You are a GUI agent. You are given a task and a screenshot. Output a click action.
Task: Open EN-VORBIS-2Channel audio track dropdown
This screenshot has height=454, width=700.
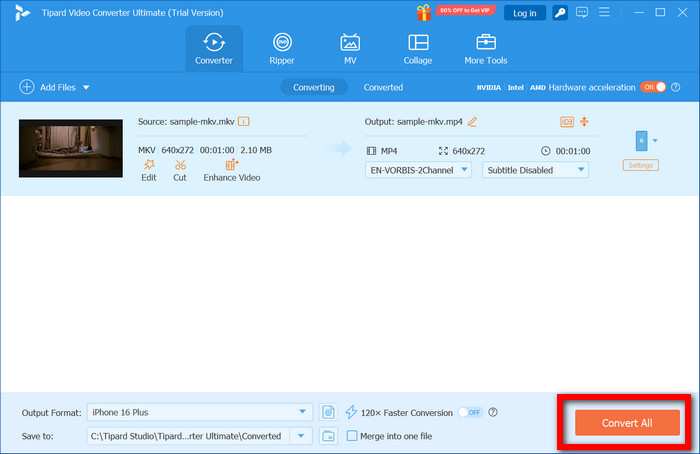coord(417,170)
